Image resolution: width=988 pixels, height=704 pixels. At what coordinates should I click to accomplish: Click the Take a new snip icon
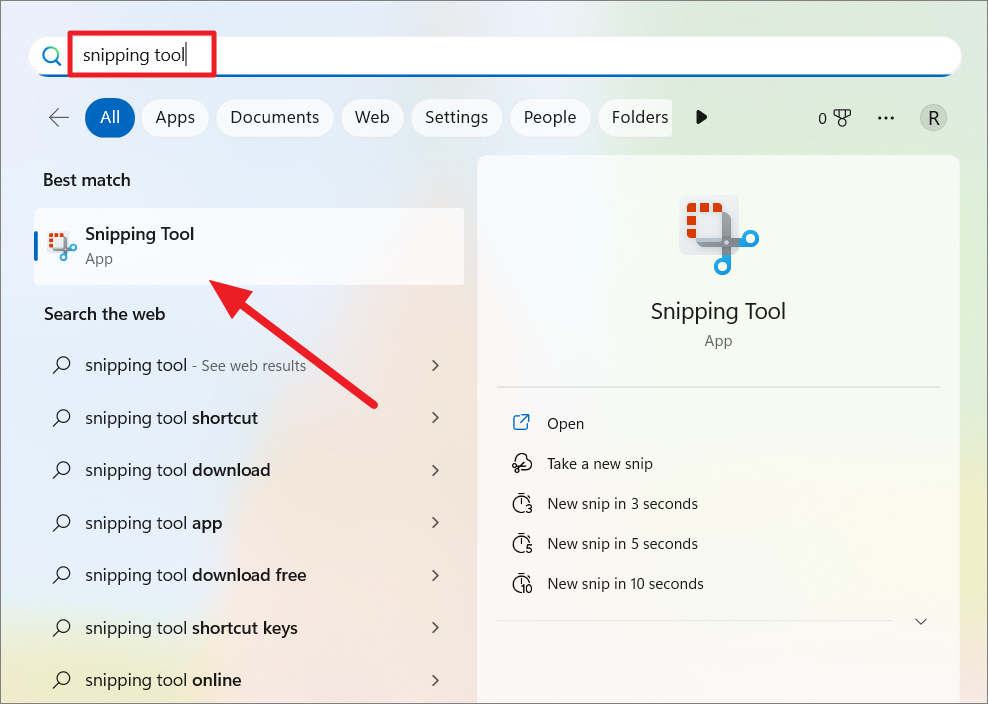click(x=522, y=463)
